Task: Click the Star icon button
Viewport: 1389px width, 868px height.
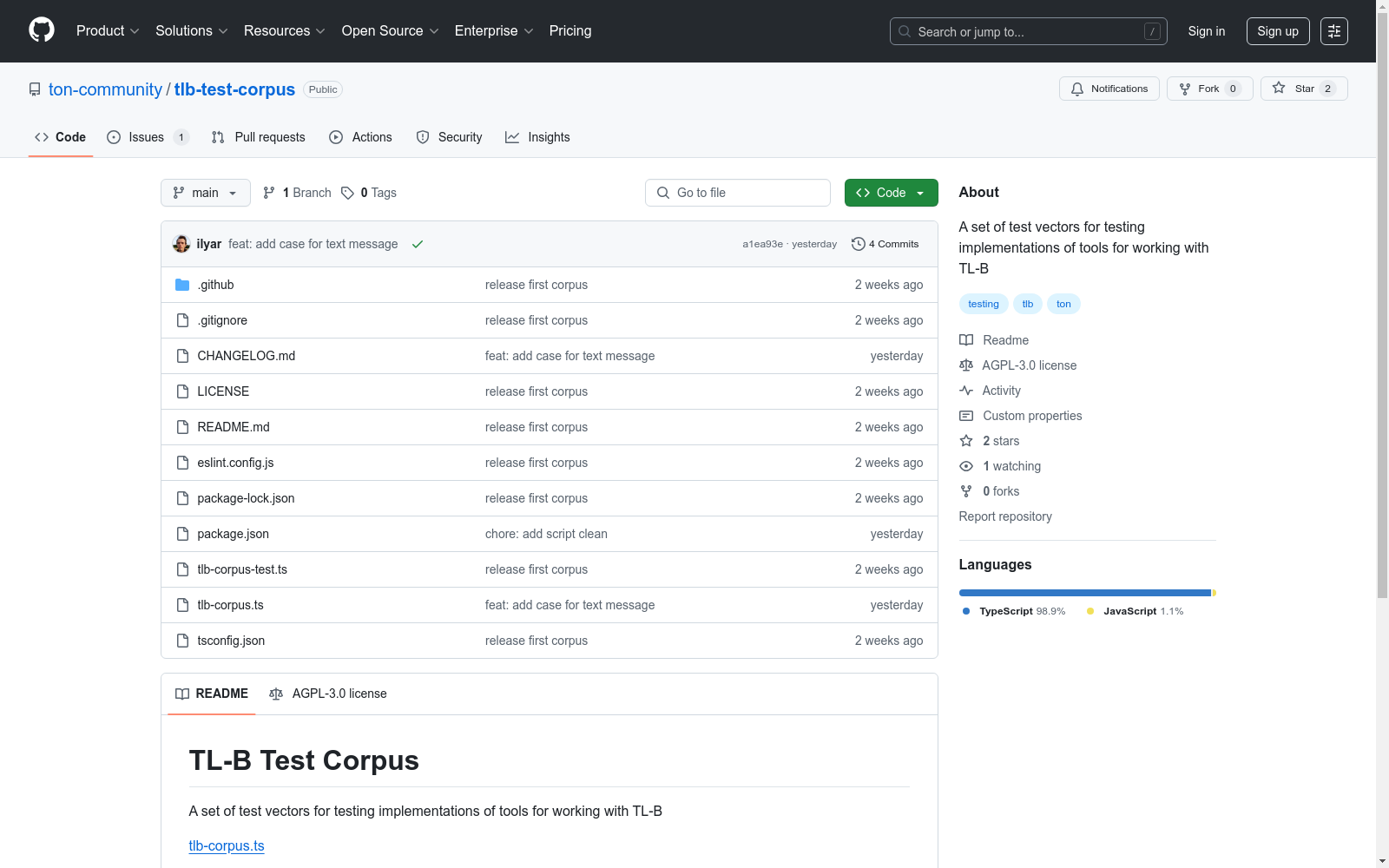Action: tap(1304, 89)
